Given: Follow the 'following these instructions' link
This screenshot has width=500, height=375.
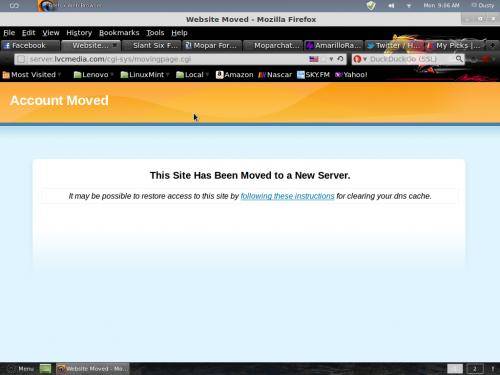Looking at the screenshot, I should (x=287, y=196).
